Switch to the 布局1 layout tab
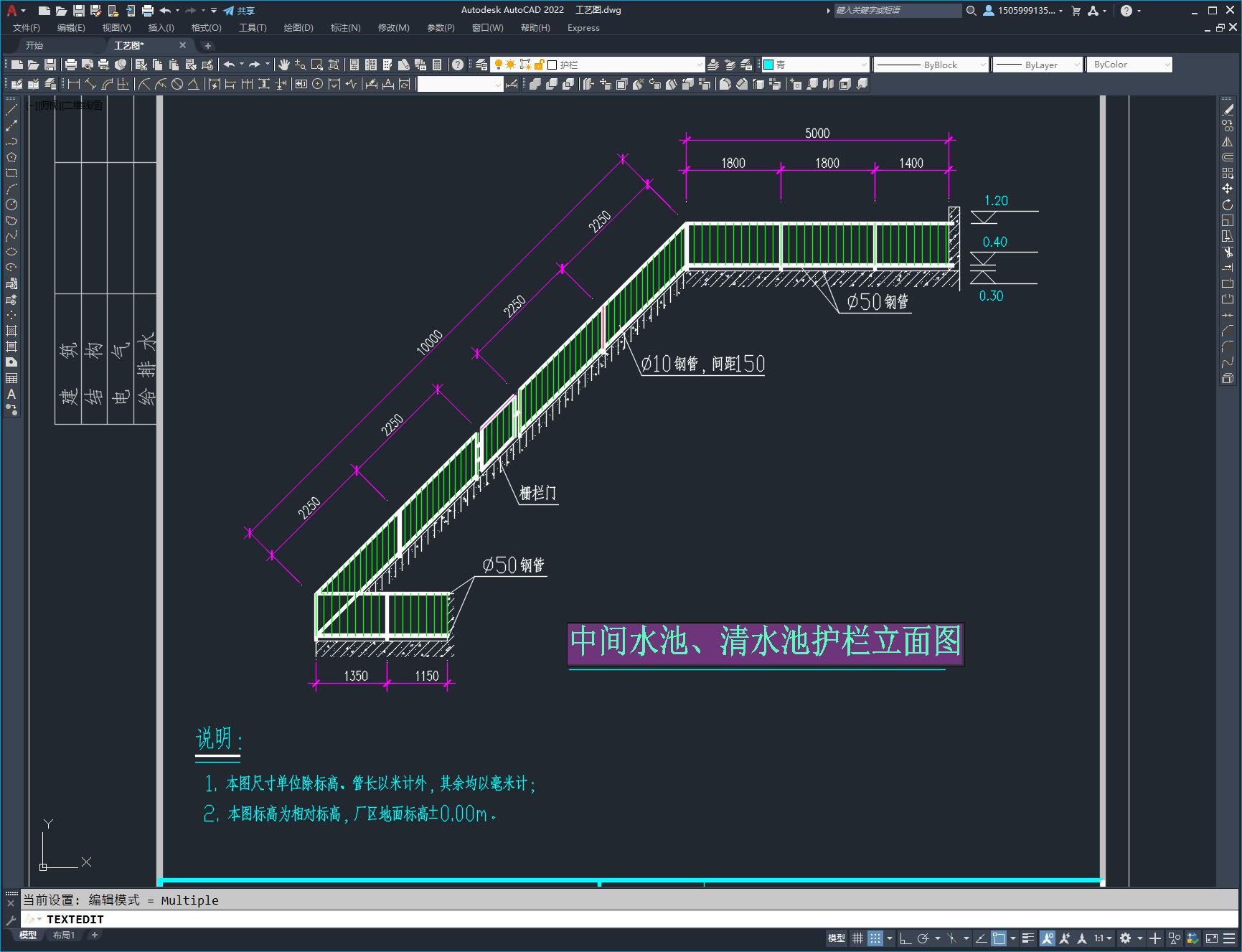Image resolution: width=1242 pixels, height=952 pixels. point(64,935)
